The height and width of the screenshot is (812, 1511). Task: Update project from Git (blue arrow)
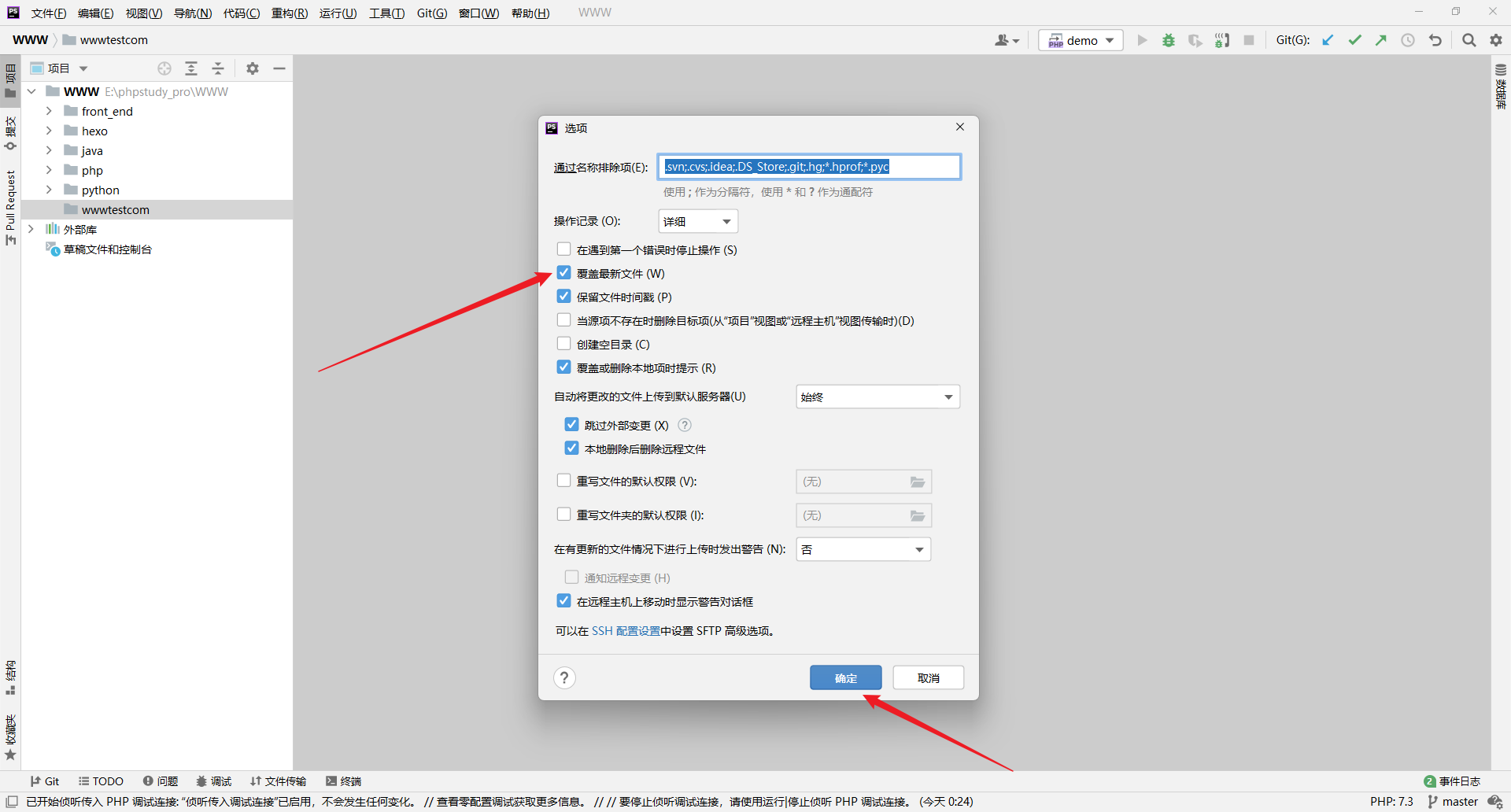pos(1328,40)
